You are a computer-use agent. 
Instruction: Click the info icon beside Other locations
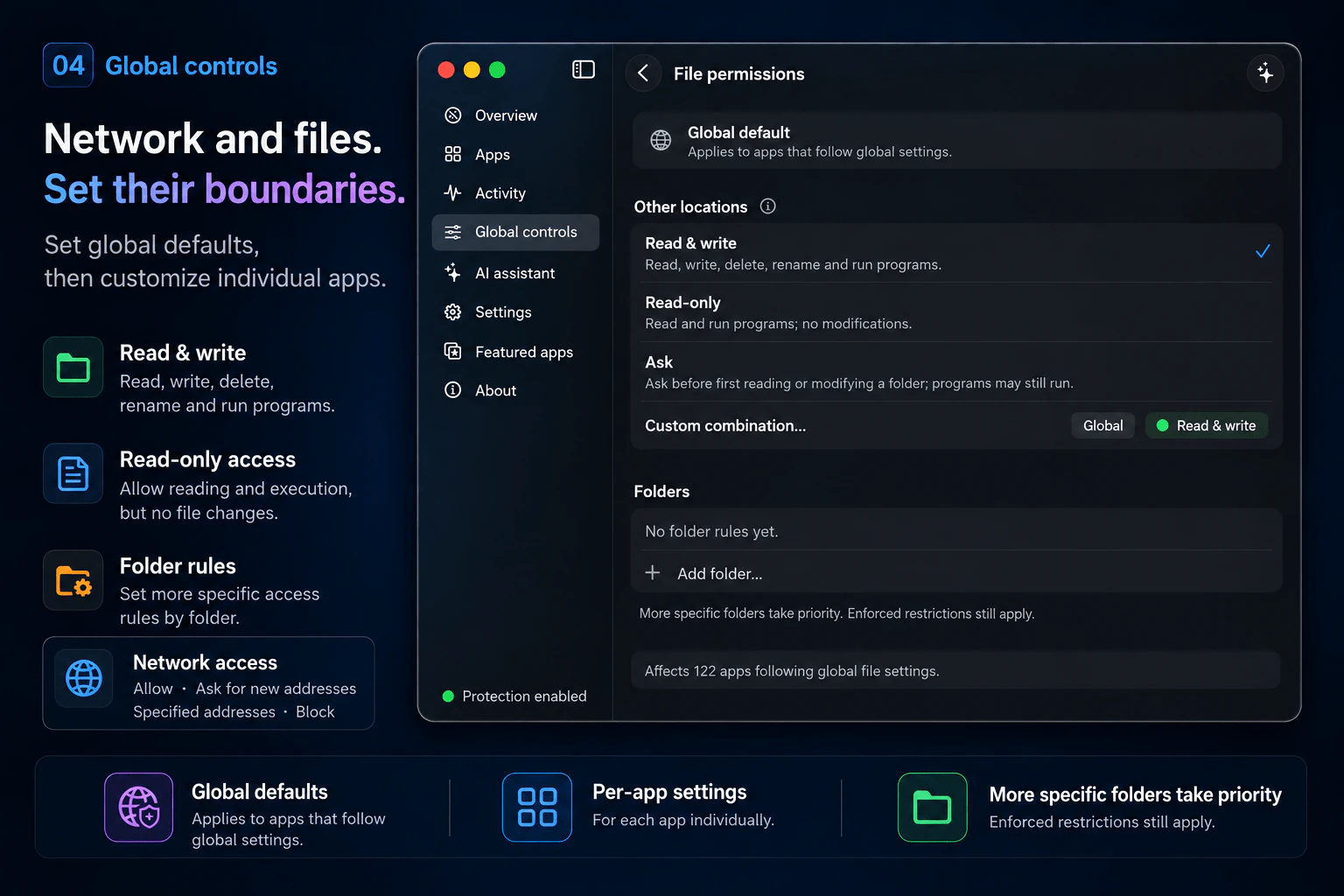click(x=767, y=206)
